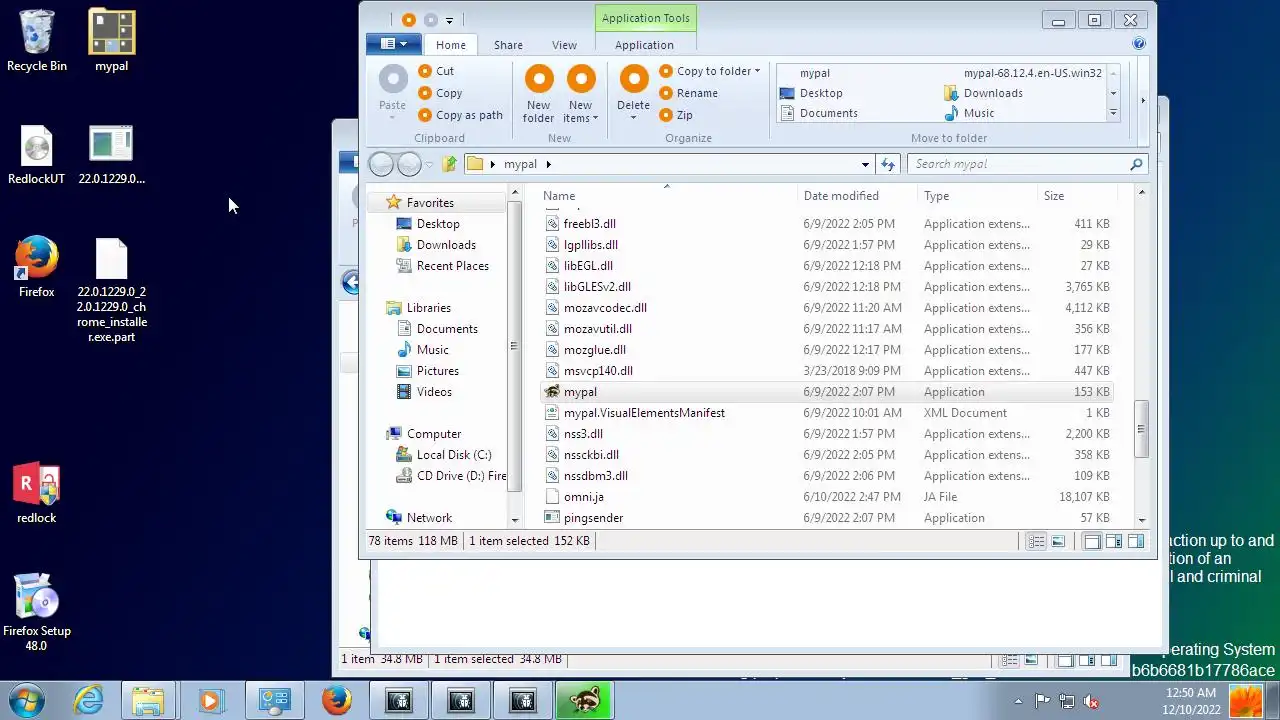Select the RedlockUT desktop icon

point(36,155)
